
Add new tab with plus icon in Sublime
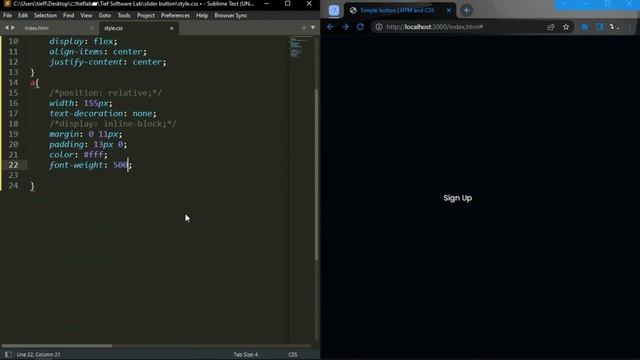click(x=304, y=28)
